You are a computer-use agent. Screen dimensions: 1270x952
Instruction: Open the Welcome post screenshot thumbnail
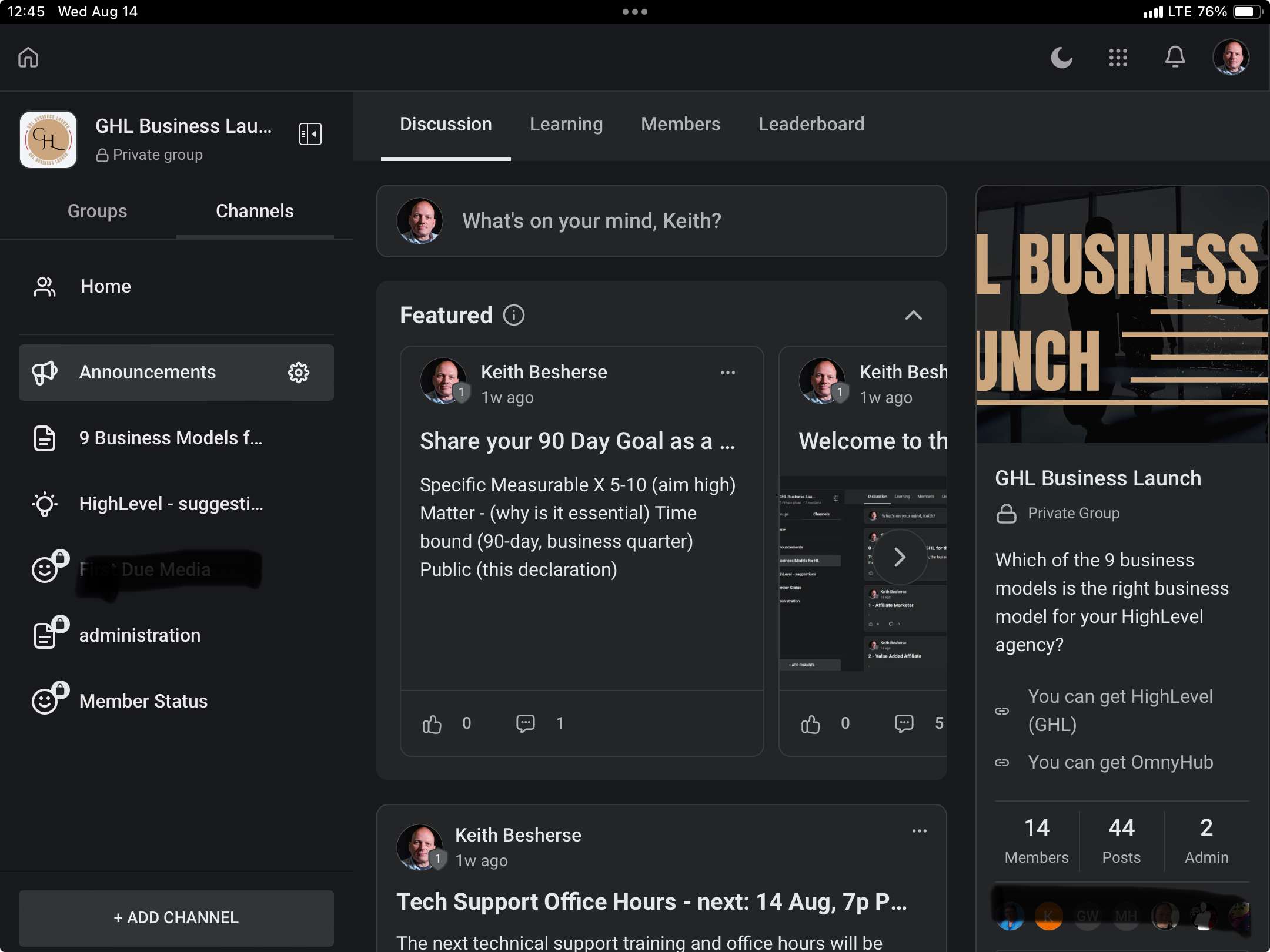(x=863, y=573)
